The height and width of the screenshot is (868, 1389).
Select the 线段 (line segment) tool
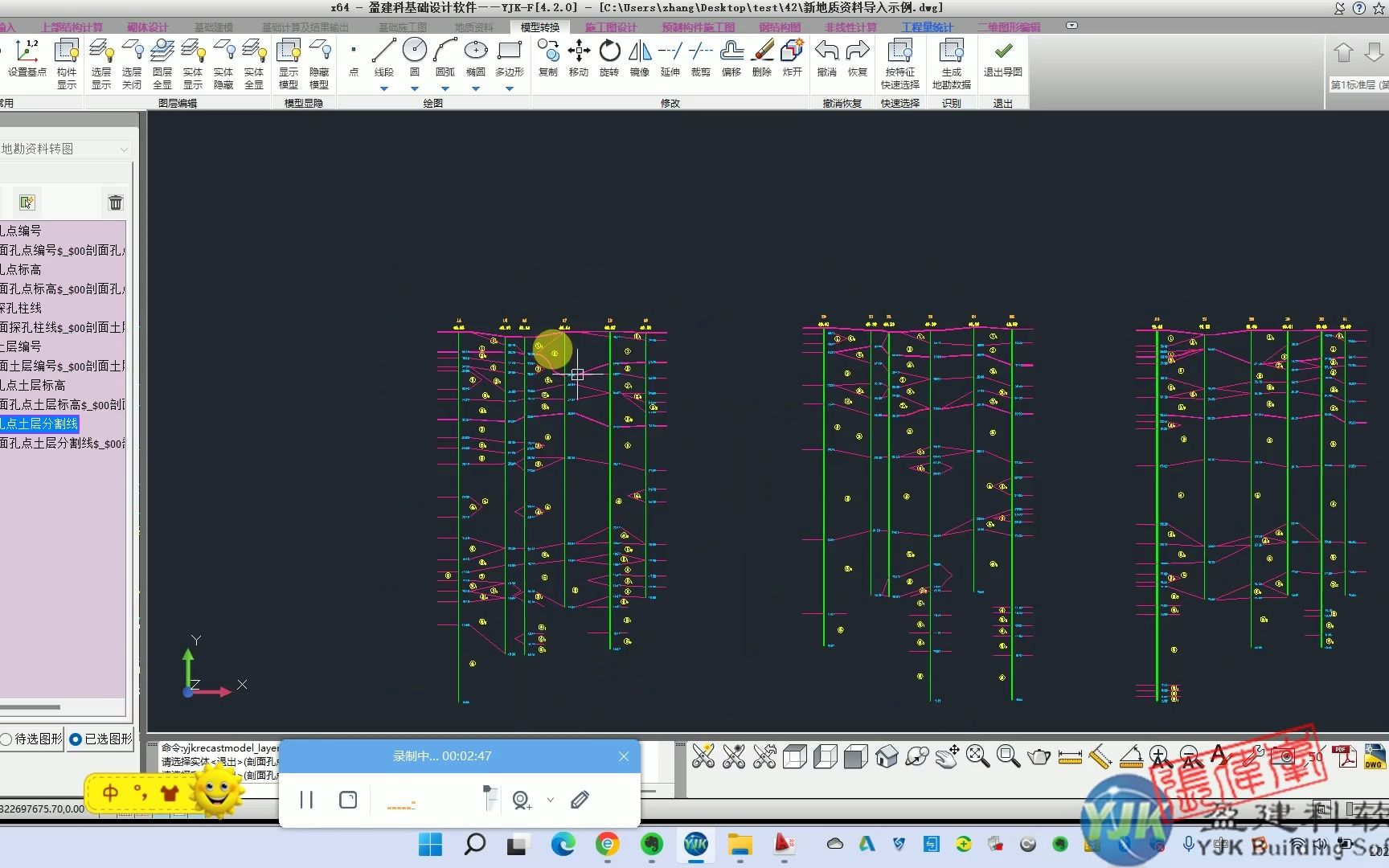pyautogui.click(x=383, y=57)
